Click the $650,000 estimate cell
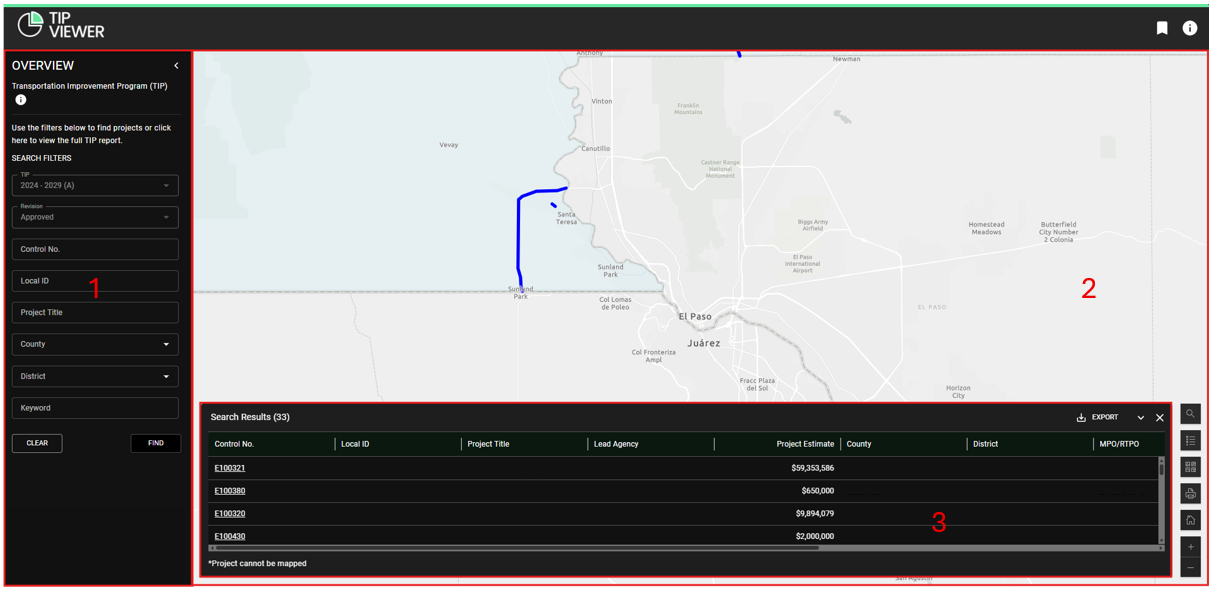This screenshot has height=590, width=1213. pos(818,491)
